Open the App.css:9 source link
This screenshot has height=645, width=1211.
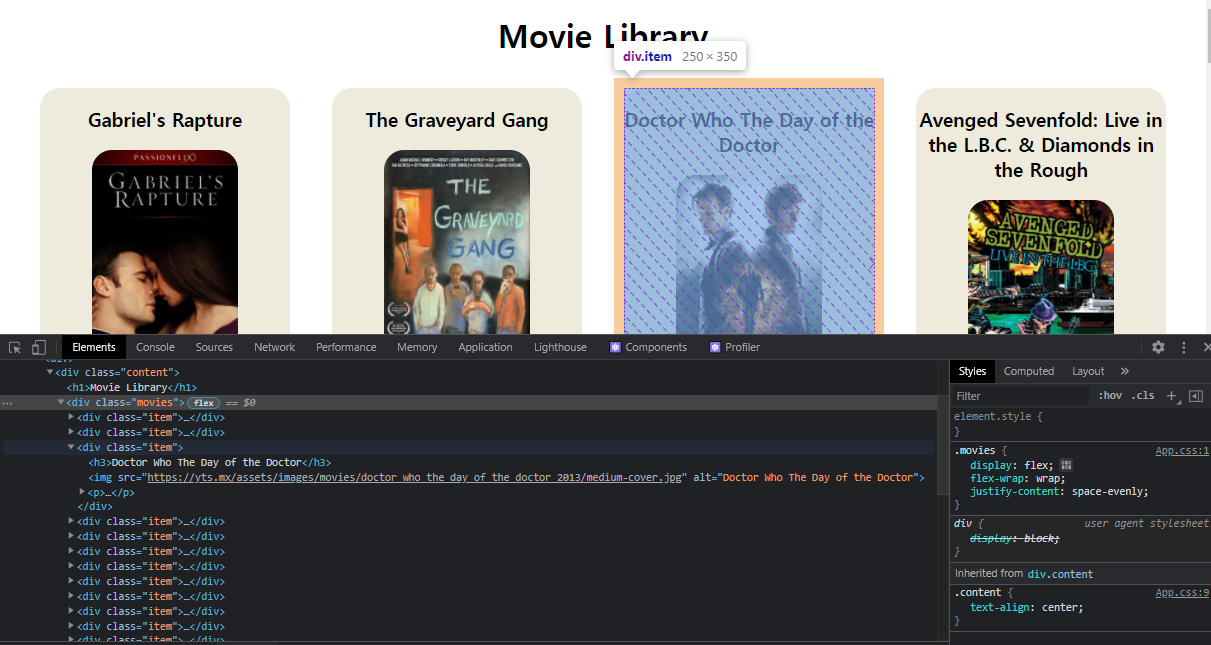coord(1182,592)
